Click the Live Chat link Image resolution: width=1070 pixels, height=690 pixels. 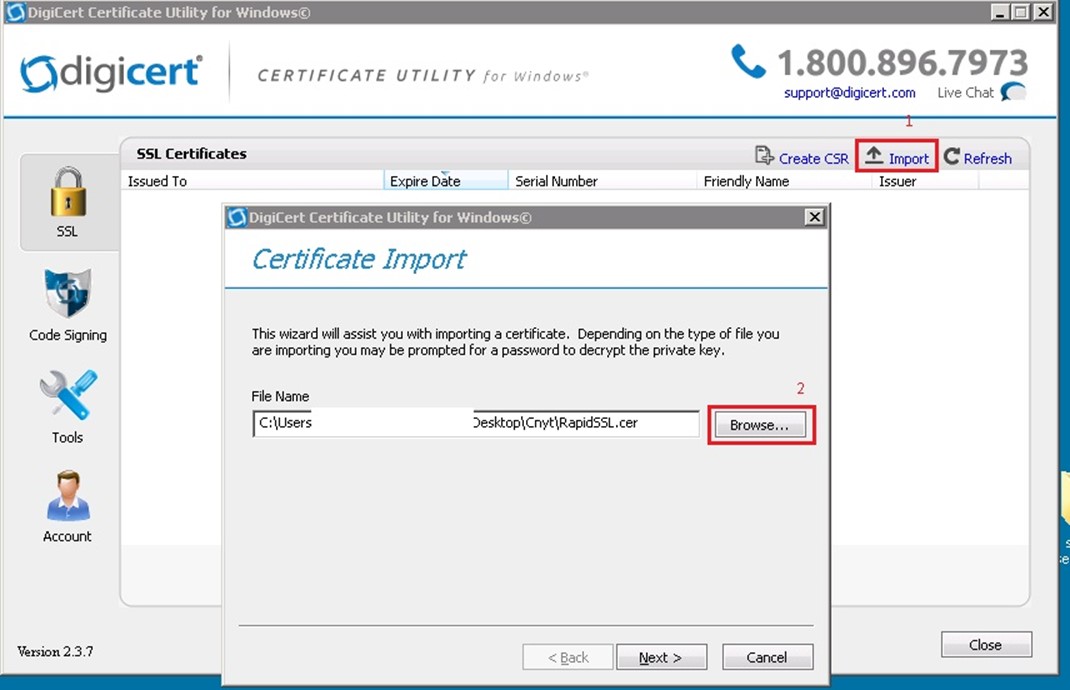(x=965, y=92)
